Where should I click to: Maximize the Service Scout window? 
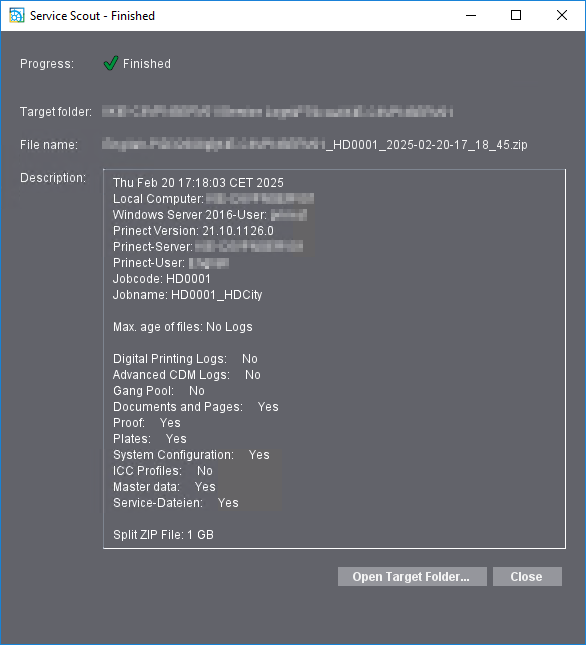click(516, 16)
